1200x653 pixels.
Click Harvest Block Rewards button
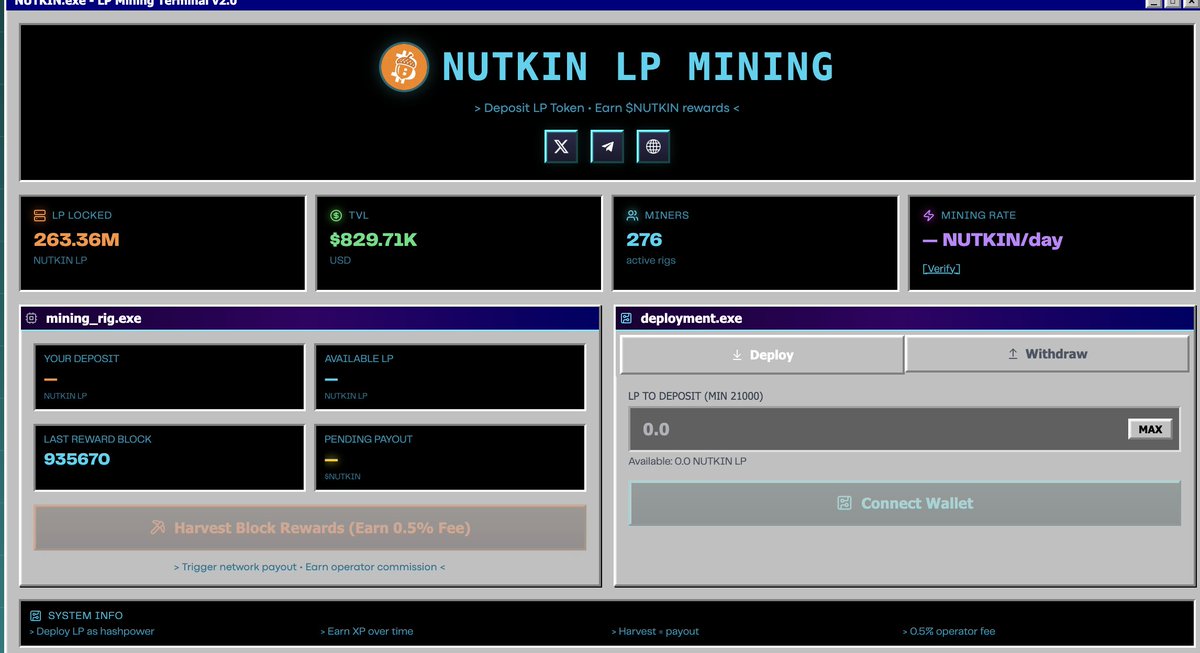tap(310, 528)
